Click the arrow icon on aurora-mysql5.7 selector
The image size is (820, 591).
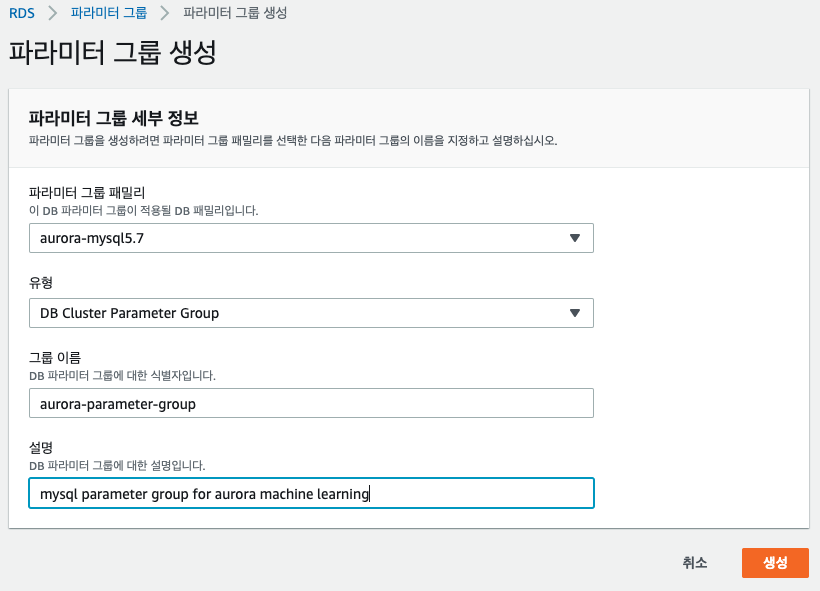[574, 238]
